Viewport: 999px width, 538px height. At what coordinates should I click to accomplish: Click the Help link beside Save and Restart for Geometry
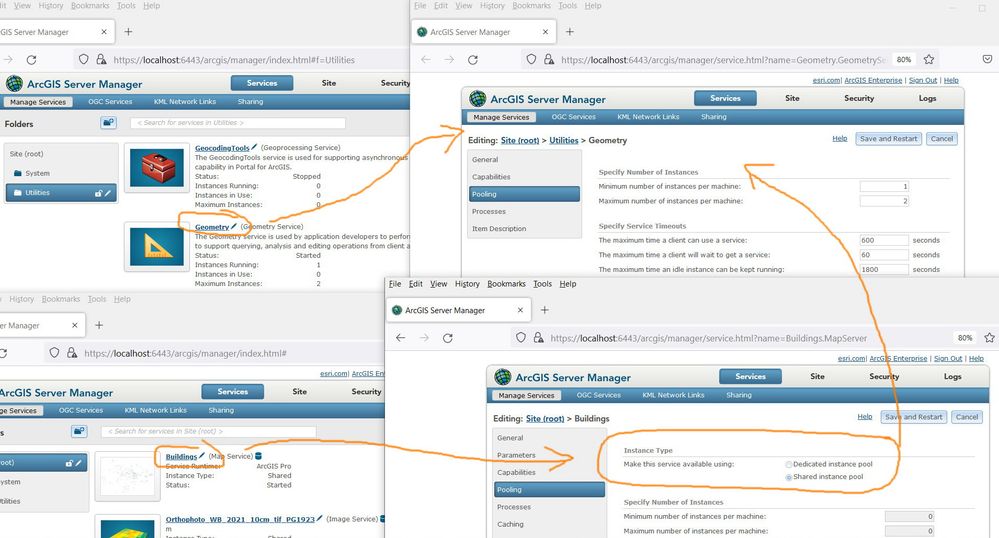[840, 138]
